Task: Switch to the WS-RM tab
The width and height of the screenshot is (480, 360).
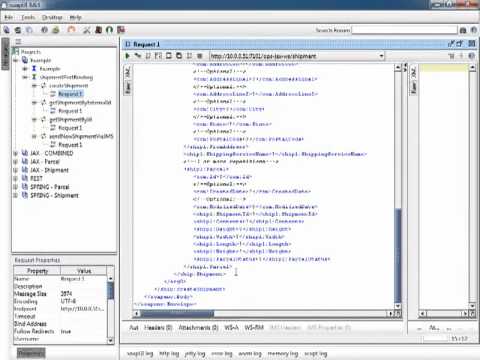Action: [254, 328]
